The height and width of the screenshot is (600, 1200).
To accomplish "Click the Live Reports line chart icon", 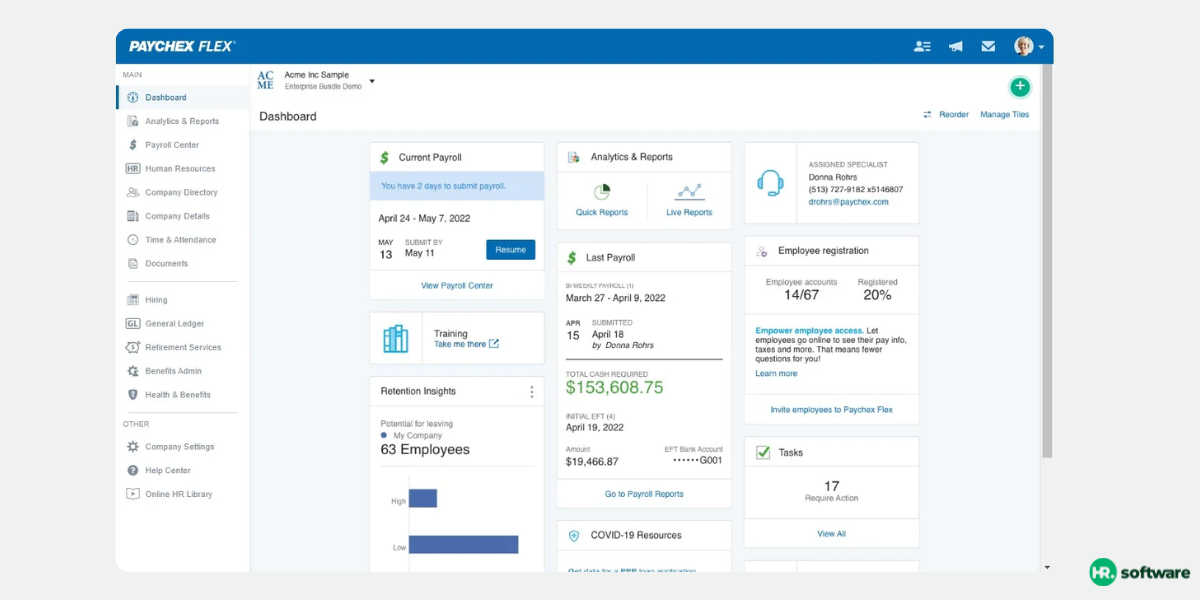I will (x=689, y=192).
